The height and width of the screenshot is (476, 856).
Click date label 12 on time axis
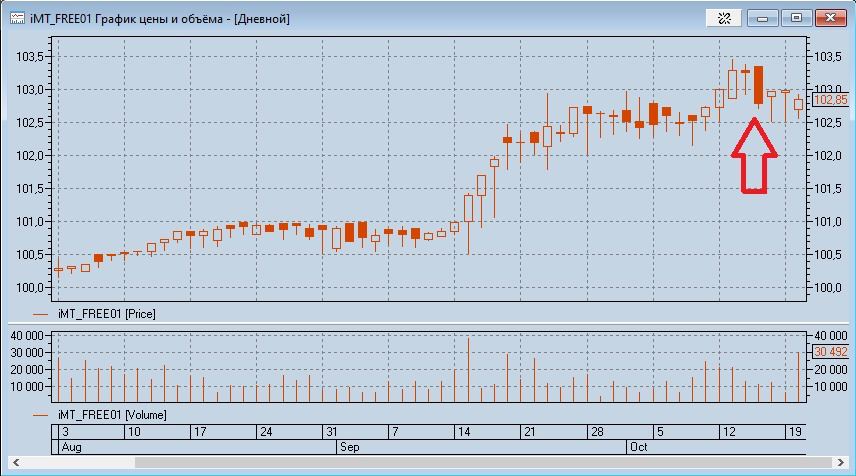(729, 432)
